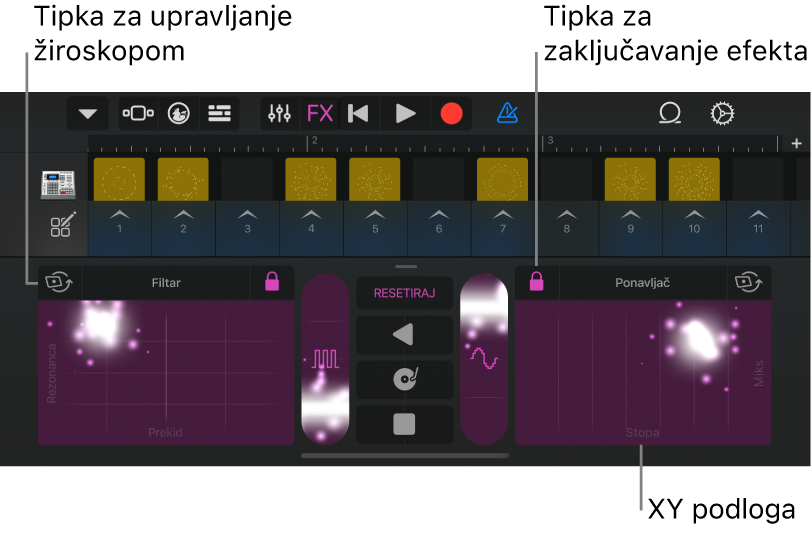Viewport: 811px width, 535px height.
Task: Play the yellow loop cell above column 5
Action: click(x=374, y=180)
